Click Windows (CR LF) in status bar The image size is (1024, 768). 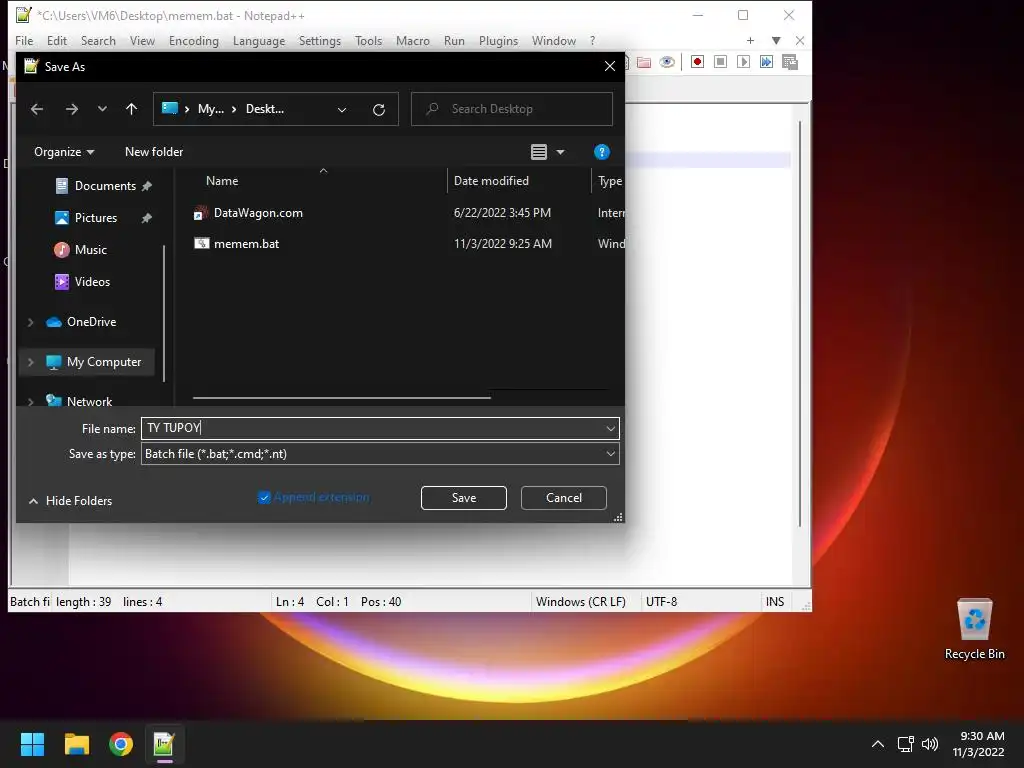point(581,601)
